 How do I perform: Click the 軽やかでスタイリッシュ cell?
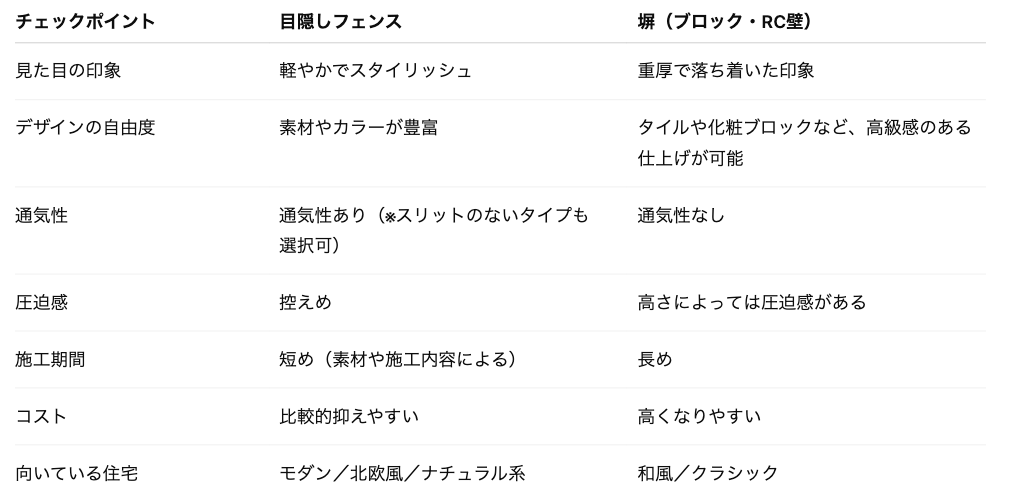click(376, 70)
